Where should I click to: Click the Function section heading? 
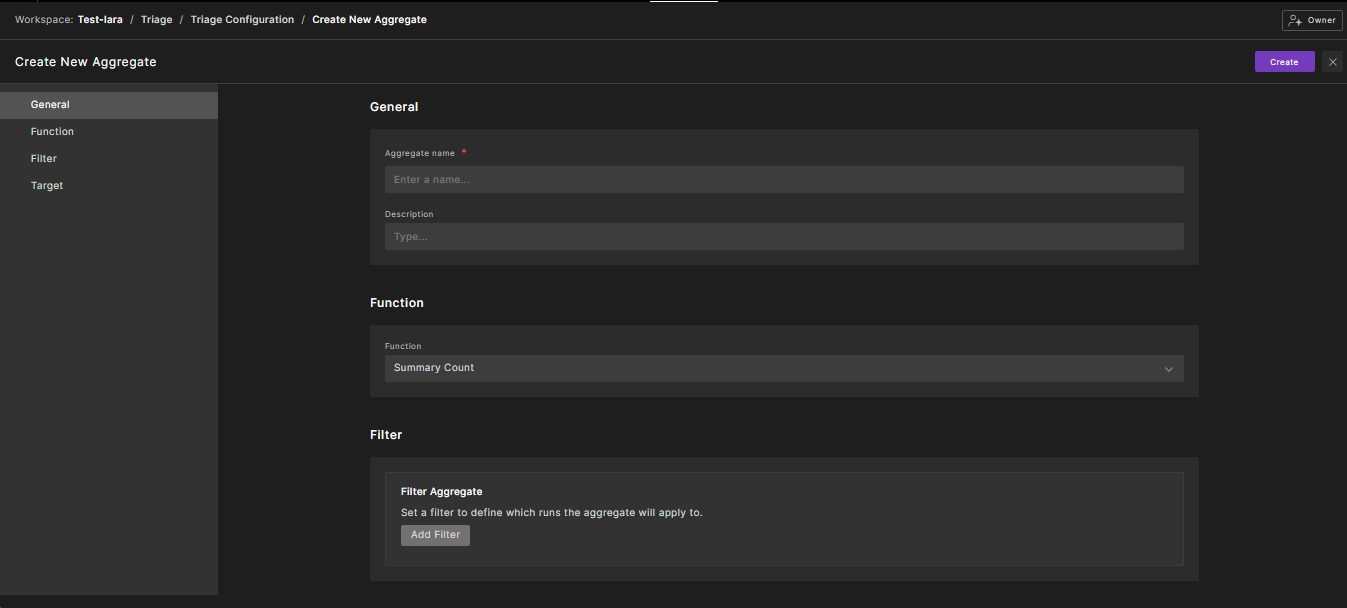[x=397, y=303]
